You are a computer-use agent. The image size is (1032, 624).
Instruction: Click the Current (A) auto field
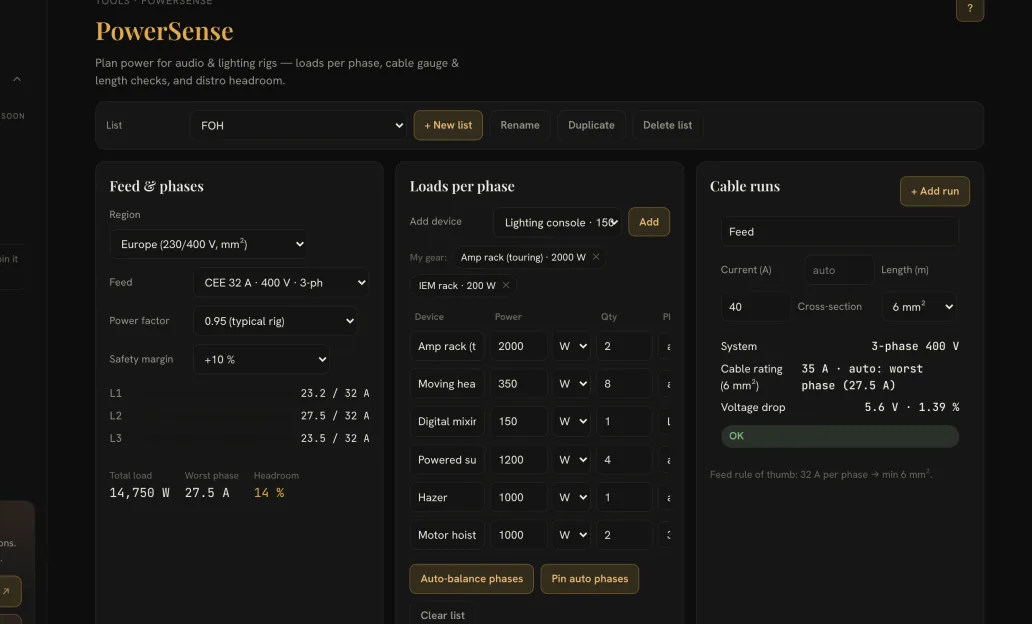839,270
